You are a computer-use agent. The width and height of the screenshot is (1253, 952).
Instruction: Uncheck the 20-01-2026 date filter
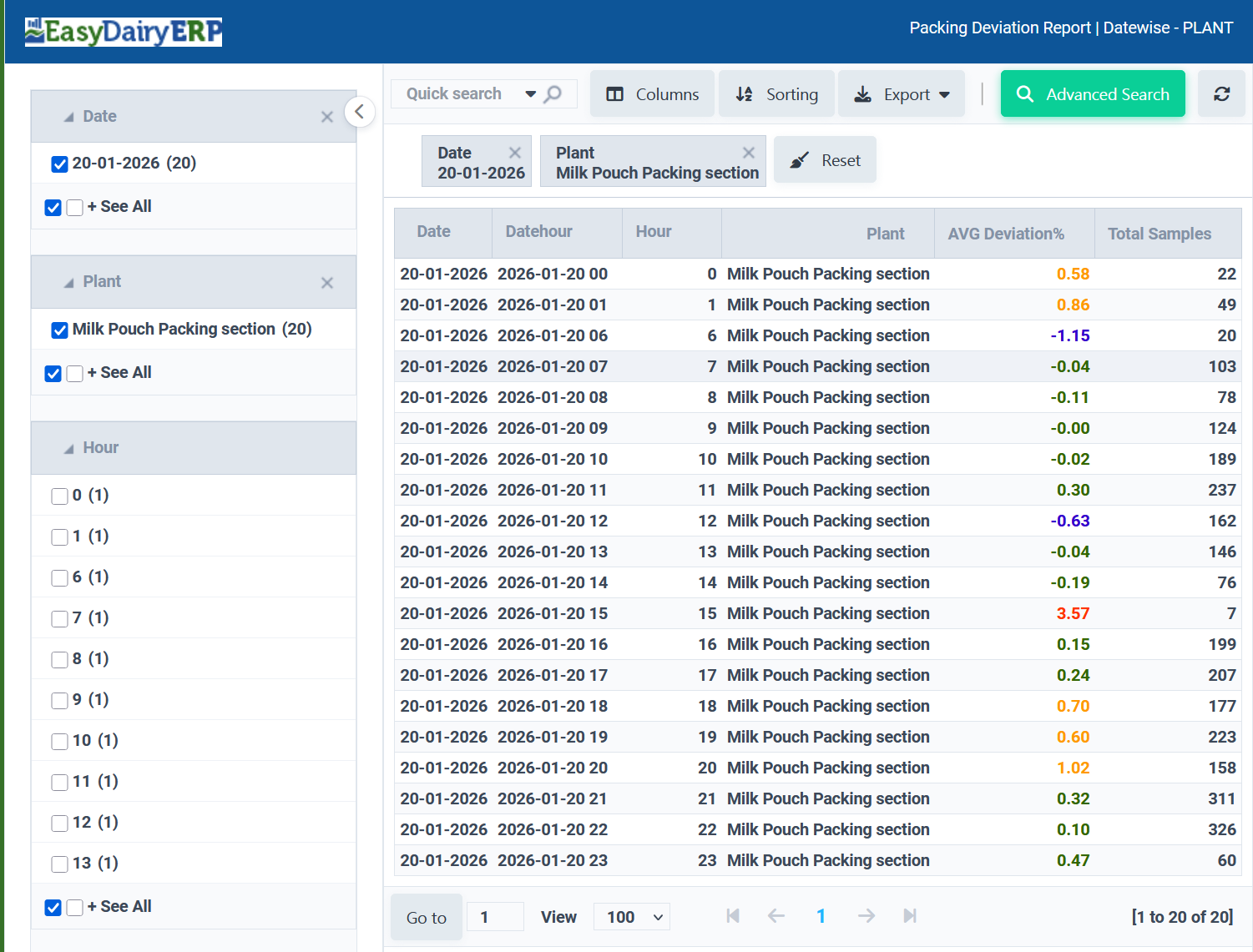click(59, 164)
